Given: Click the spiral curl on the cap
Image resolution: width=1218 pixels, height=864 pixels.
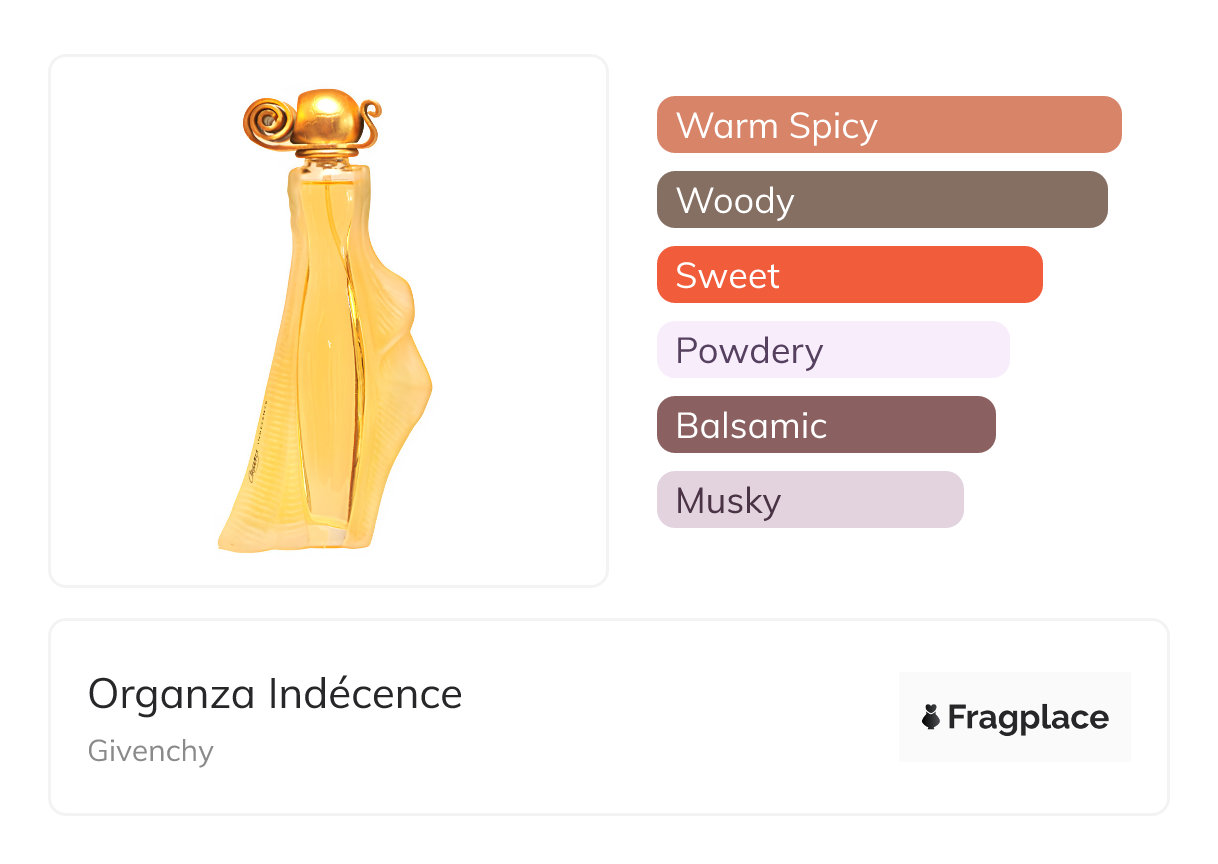Looking at the screenshot, I should coord(267,122).
